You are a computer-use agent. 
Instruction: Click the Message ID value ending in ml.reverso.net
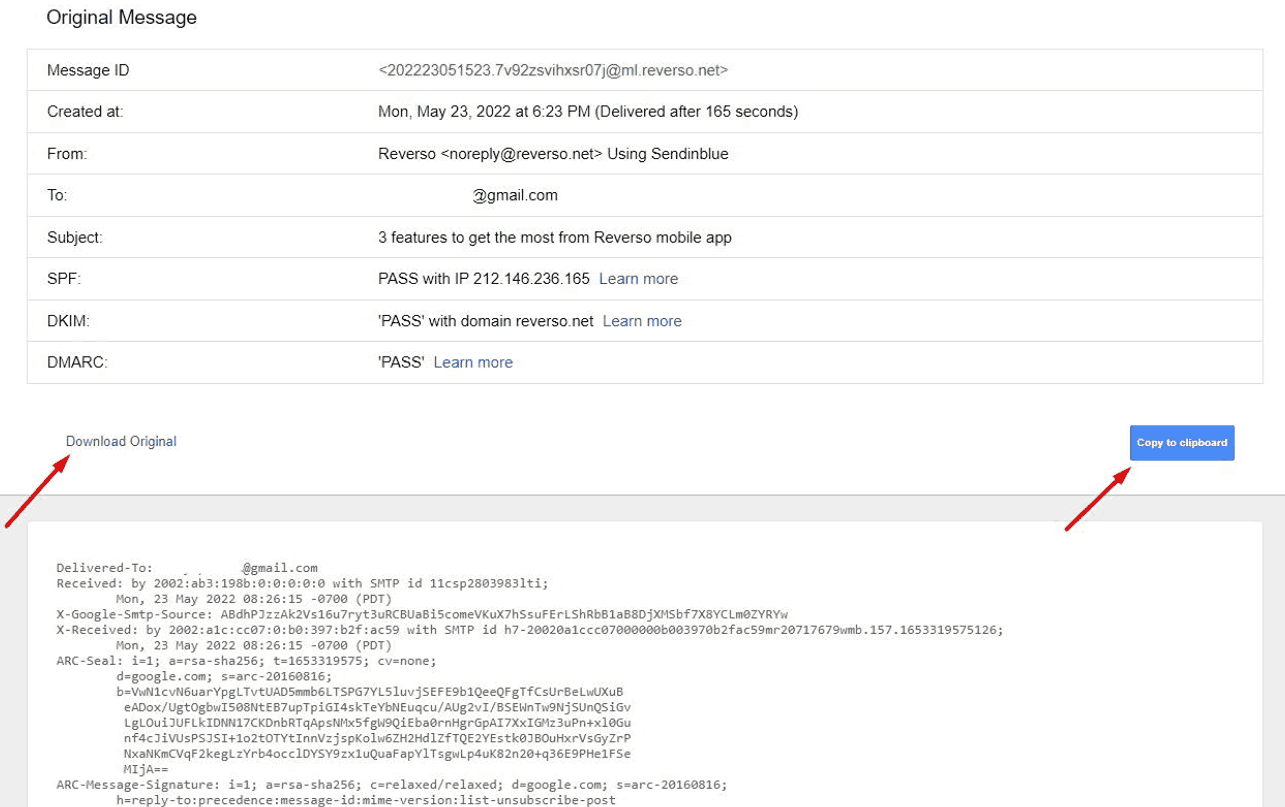[553, 70]
